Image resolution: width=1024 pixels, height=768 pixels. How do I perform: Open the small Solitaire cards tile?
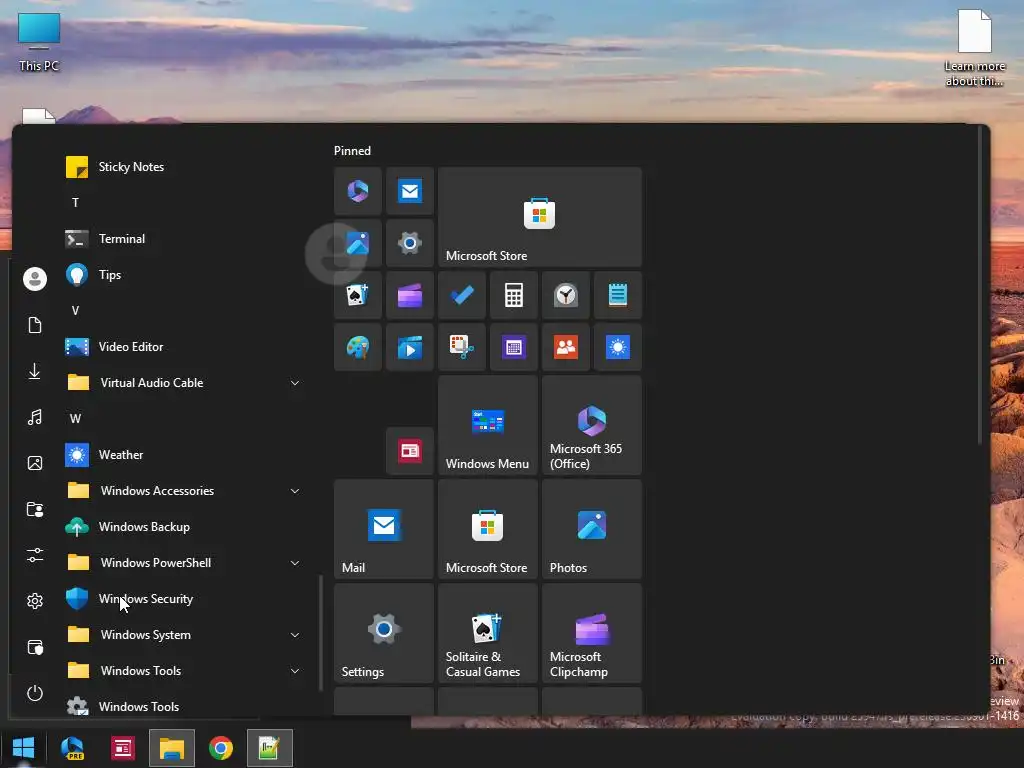(357, 295)
